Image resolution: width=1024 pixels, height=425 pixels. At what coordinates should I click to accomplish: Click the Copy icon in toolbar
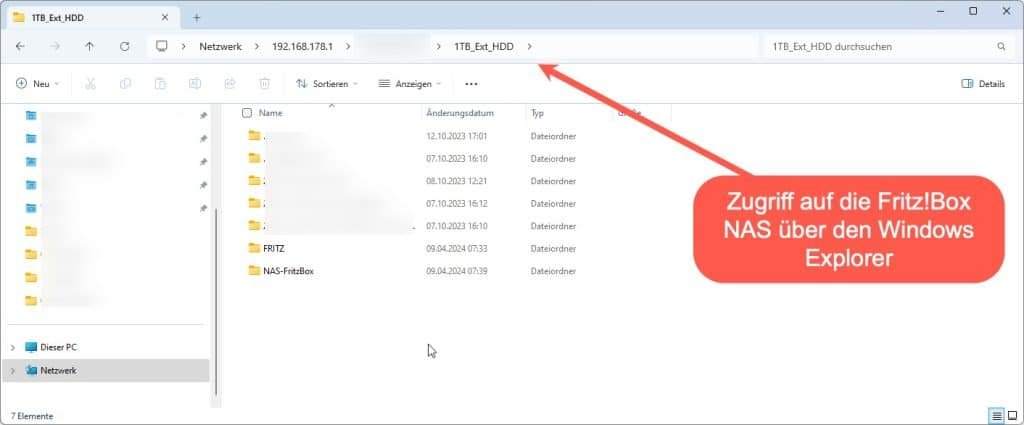(125, 84)
